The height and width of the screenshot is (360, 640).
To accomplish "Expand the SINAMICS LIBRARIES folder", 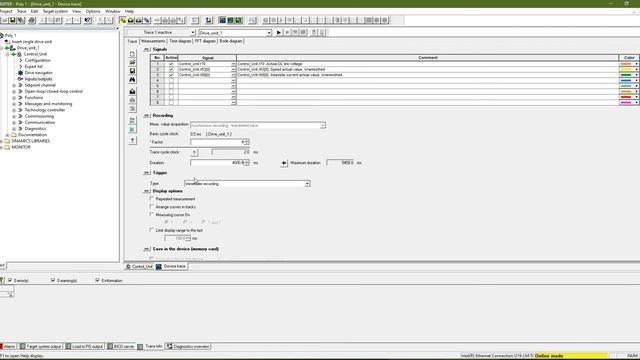I will tap(2, 141).
